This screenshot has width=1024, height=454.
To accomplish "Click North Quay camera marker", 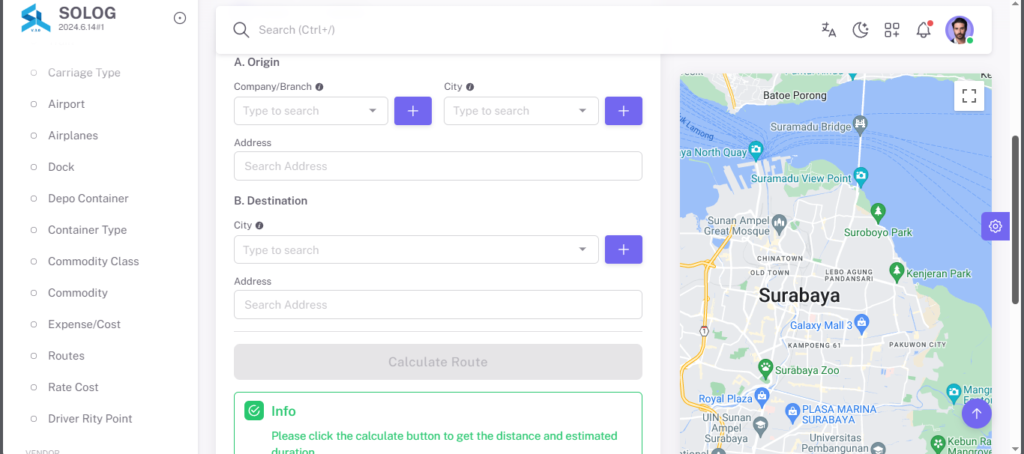I will pos(756,150).
